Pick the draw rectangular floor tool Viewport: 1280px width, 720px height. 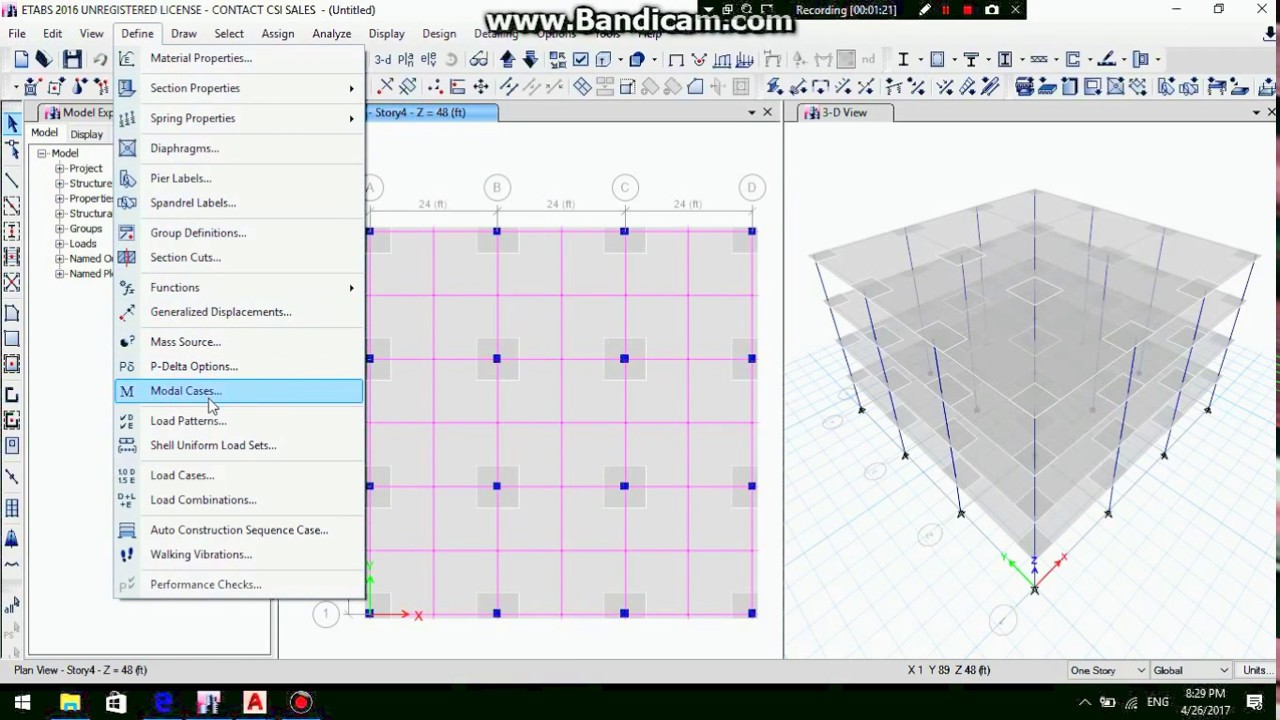point(12,339)
